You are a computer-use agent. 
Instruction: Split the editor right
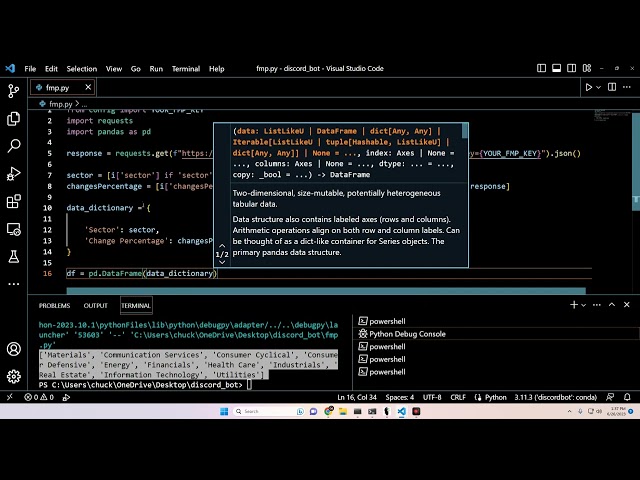click(612, 87)
